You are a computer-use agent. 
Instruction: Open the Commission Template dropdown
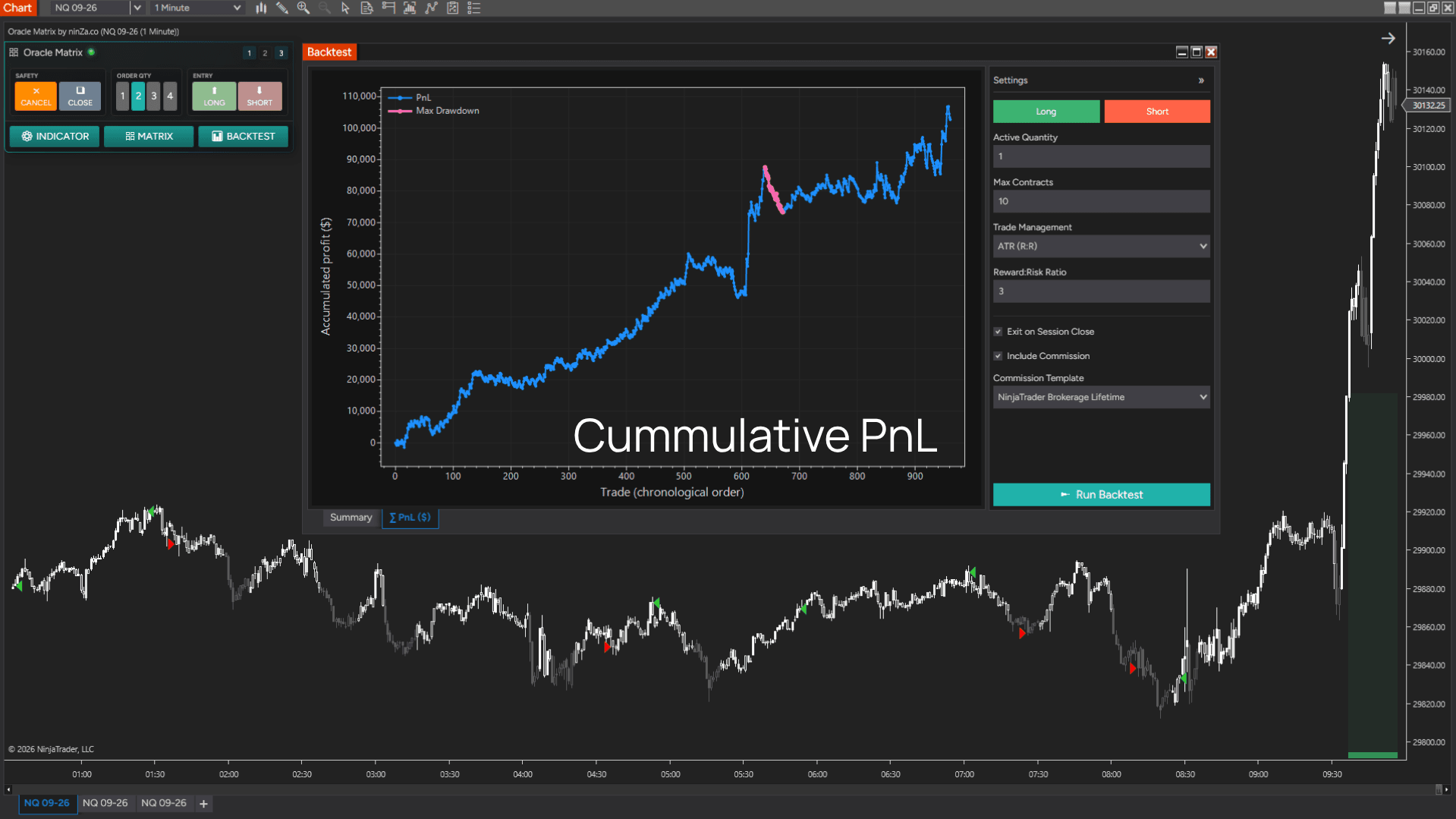[1101, 397]
